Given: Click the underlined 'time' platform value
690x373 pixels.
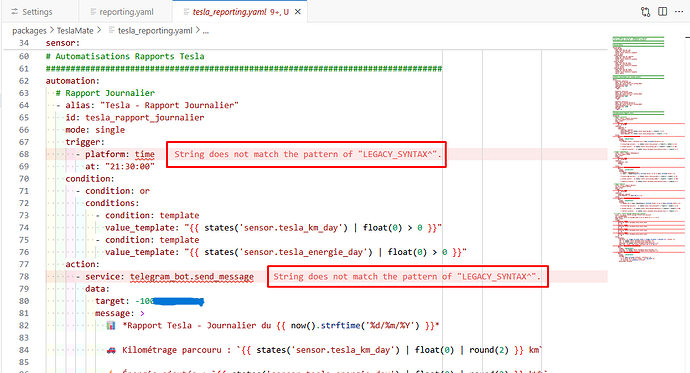Looking at the screenshot, I should tap(145, 154).
